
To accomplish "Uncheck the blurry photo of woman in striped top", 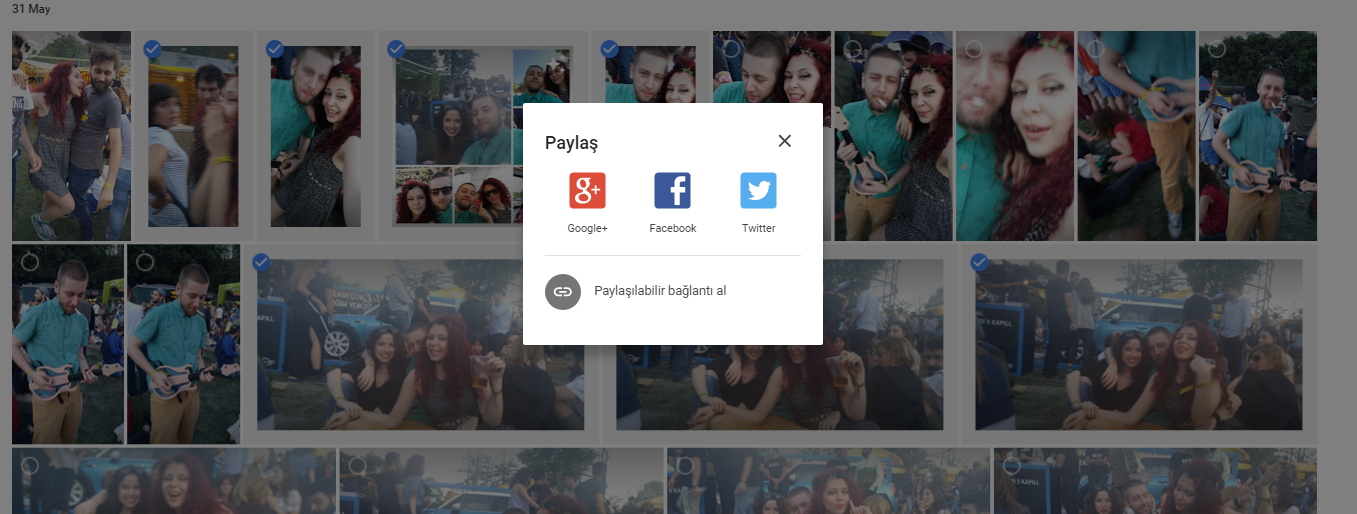I will click(x=153, y=48).
